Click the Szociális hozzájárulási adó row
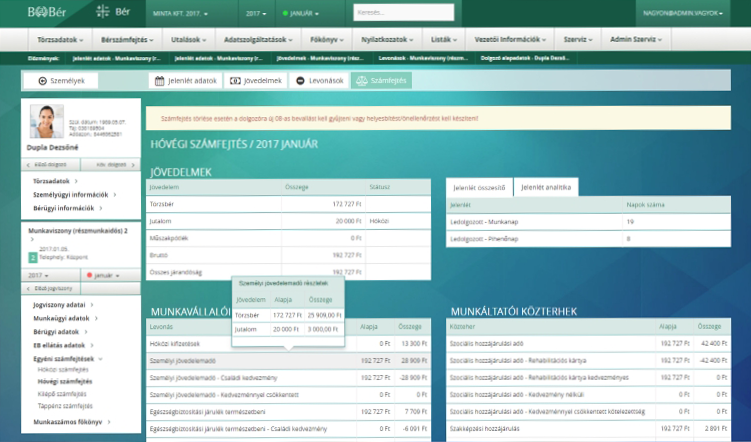Viewport: 751px width, 442px height. (x=588, y=343)
